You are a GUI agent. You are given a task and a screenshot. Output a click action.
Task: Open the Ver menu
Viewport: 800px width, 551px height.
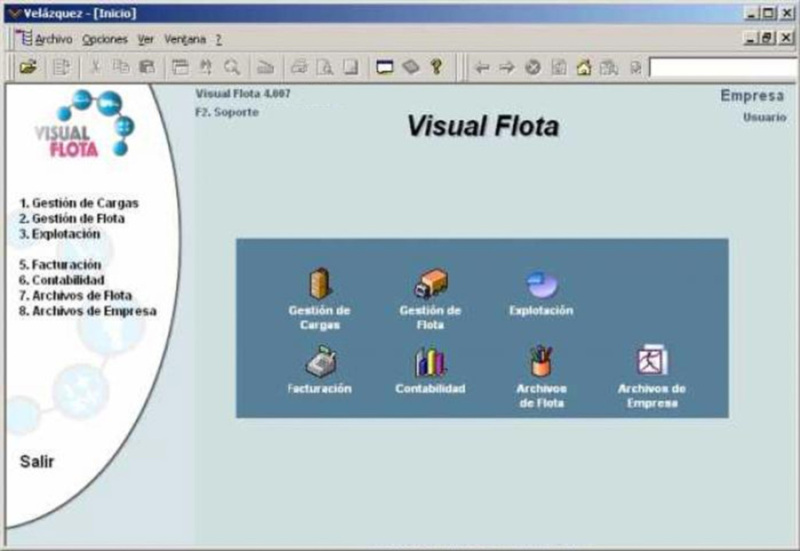[x=145, y=39]
